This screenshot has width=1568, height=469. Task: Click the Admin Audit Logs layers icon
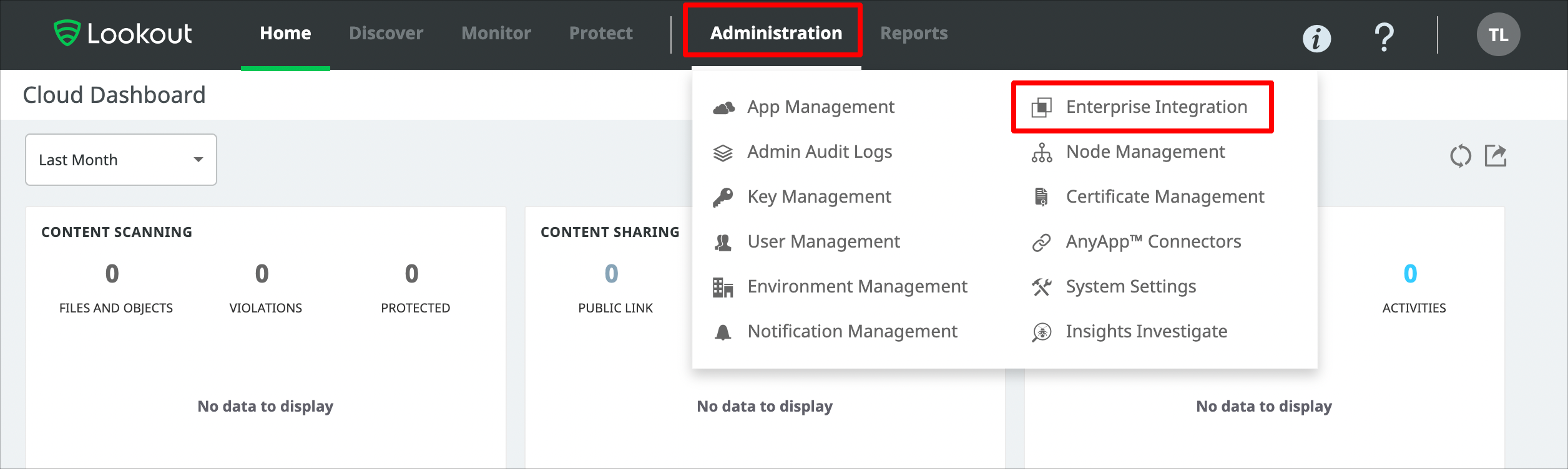click(x=723, y=153)
